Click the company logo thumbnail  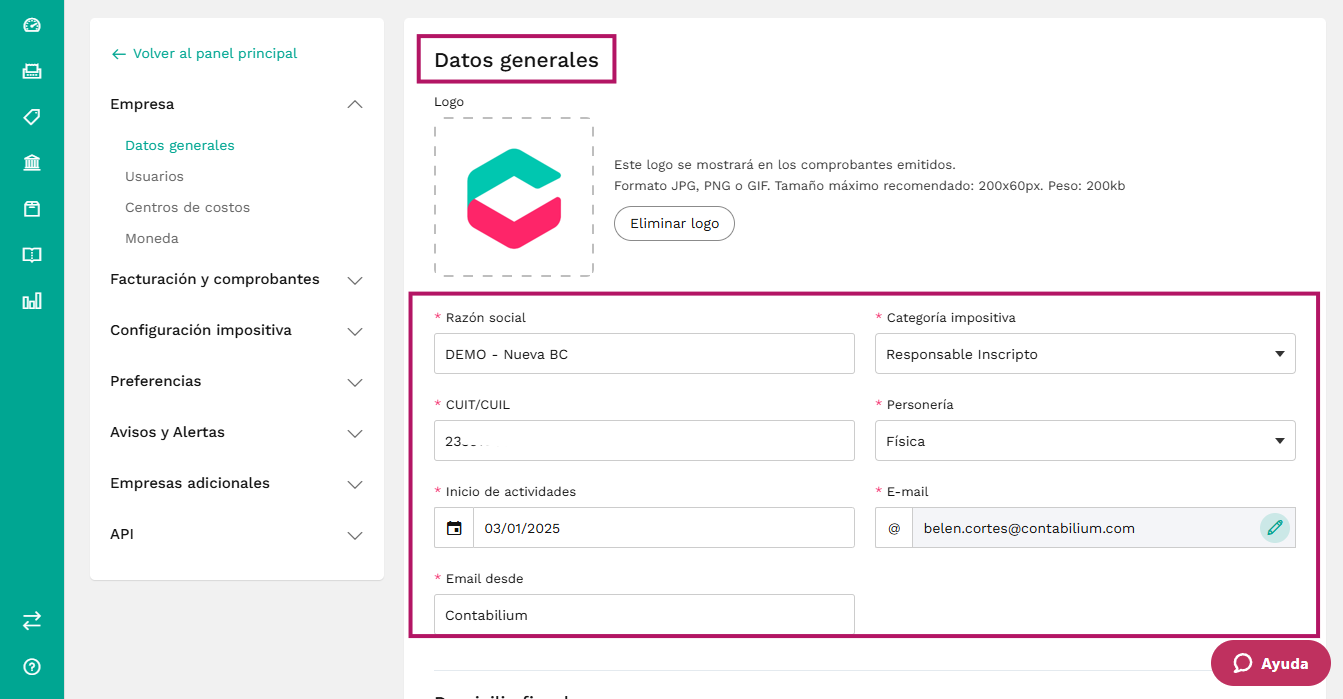coord(514,197)
